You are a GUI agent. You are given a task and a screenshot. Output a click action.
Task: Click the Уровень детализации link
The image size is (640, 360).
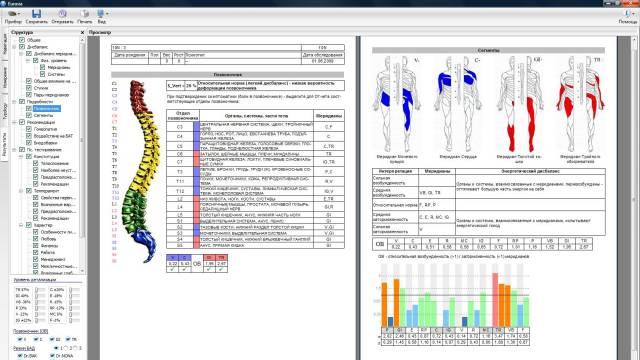point(35,280)
